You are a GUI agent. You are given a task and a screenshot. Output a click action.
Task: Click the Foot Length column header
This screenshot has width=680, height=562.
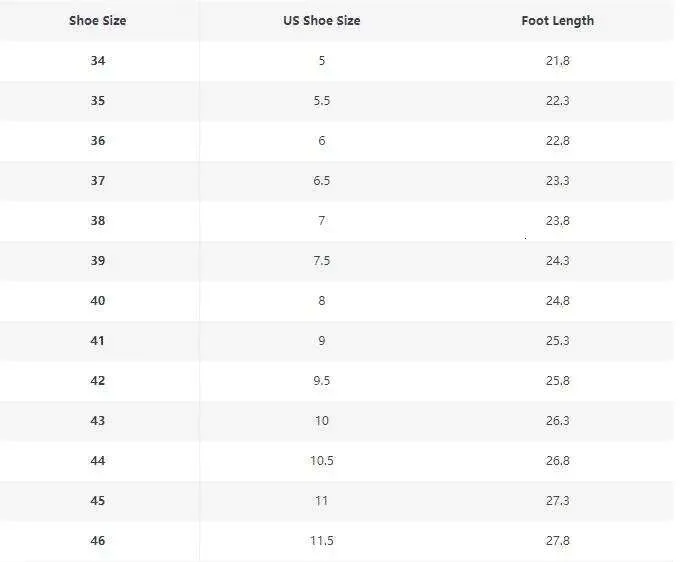(558, 21)
